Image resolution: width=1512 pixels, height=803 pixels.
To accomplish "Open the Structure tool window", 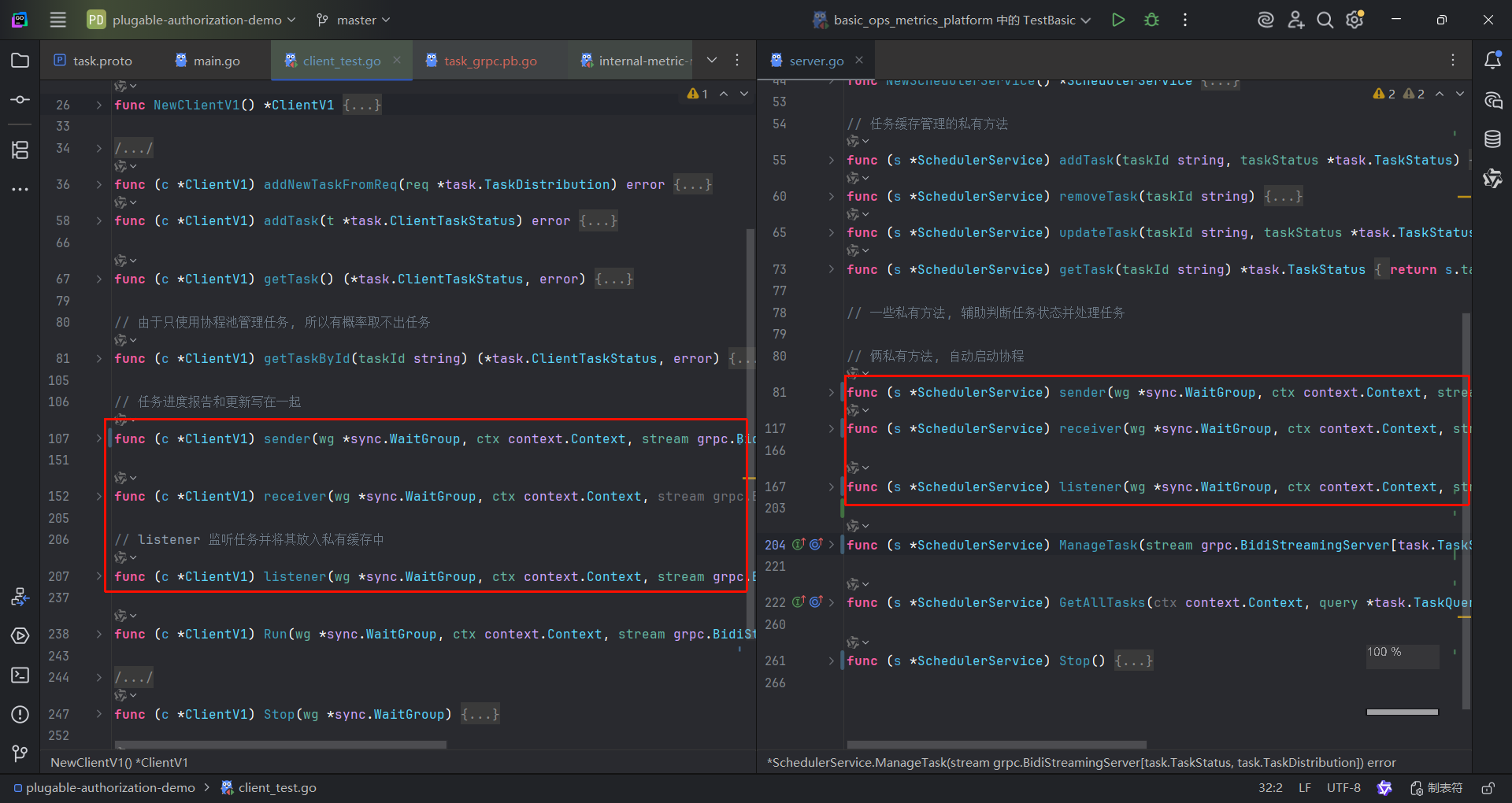I will [x=20, y=150].
